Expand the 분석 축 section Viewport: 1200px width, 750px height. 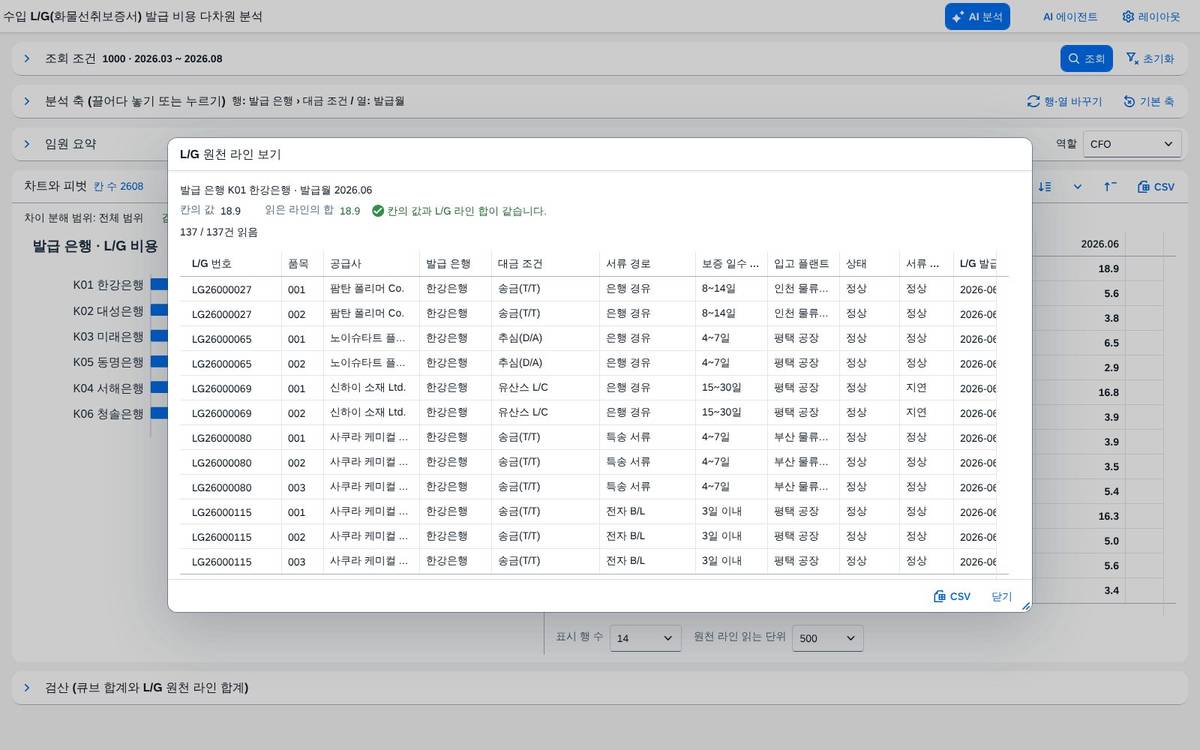coord(27,101)
